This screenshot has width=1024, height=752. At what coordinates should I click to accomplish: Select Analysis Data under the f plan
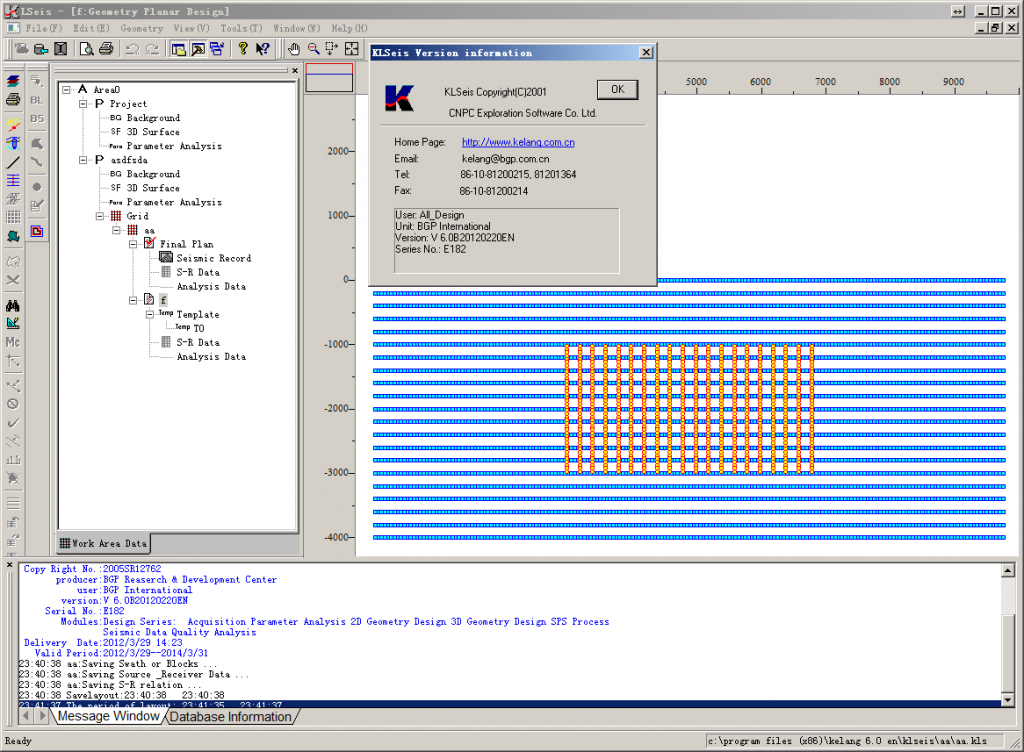click(x=211, y=356)
